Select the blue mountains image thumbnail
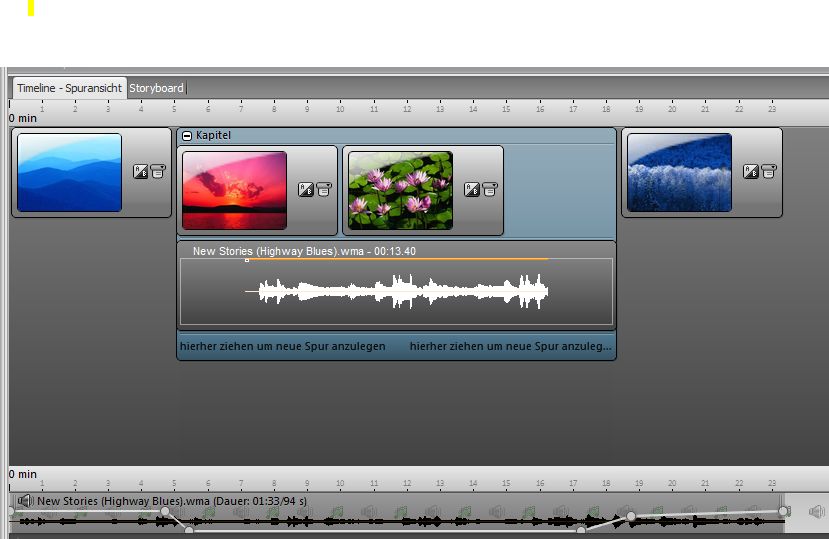Screen dimensions: 829x539 click(69, 173)
